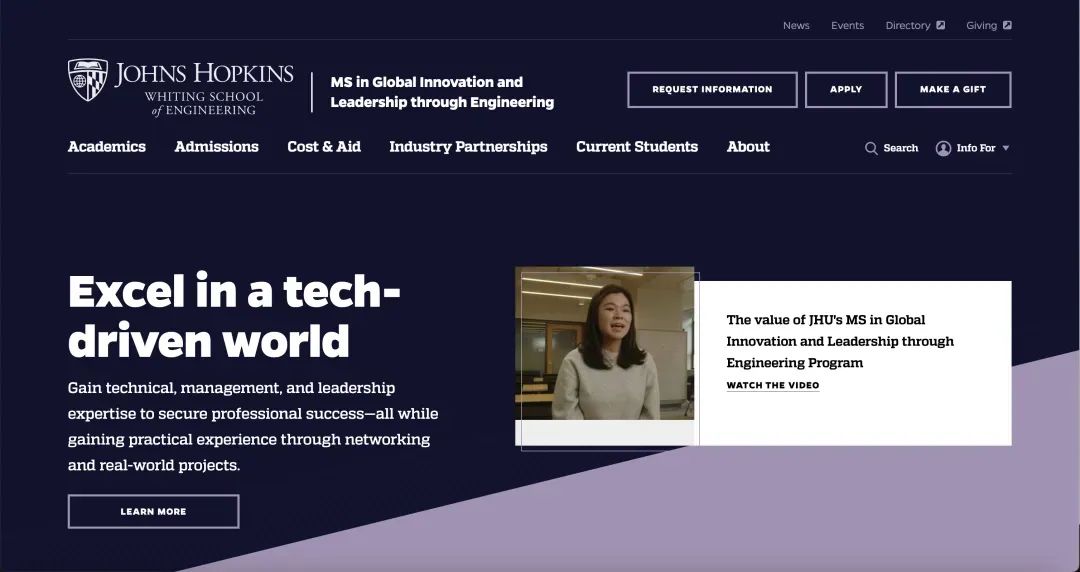
Task: Go to Industry Partnerships section
Action: tap(468, 146)
